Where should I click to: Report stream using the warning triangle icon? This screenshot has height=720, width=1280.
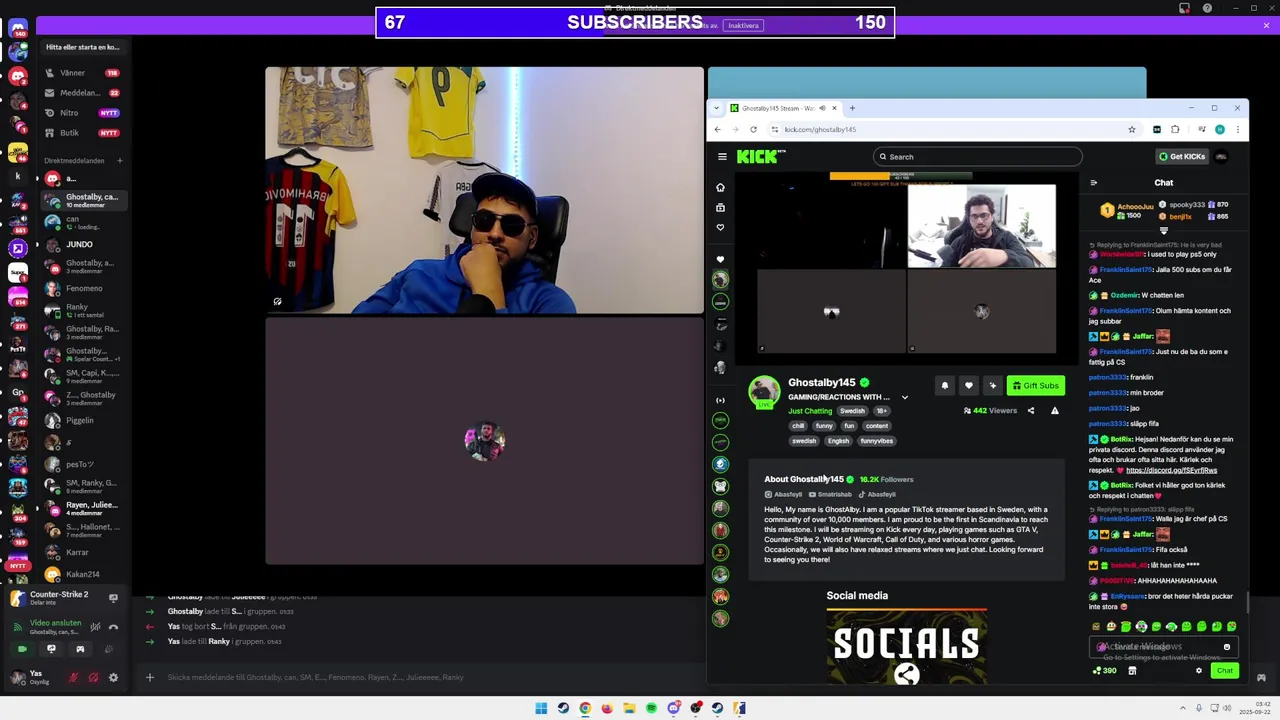1054,410
